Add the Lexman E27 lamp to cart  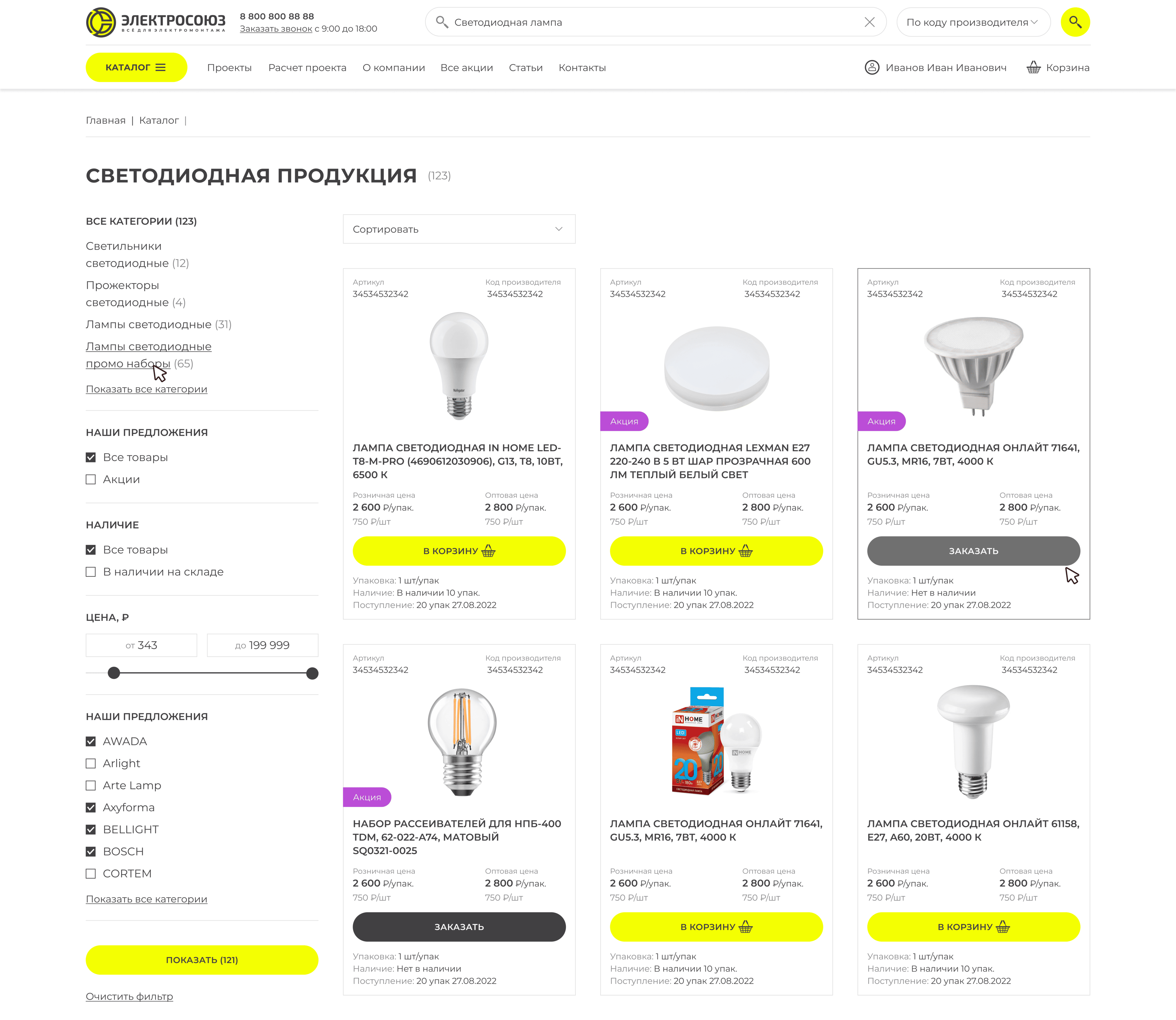click(x=716, y=551)
